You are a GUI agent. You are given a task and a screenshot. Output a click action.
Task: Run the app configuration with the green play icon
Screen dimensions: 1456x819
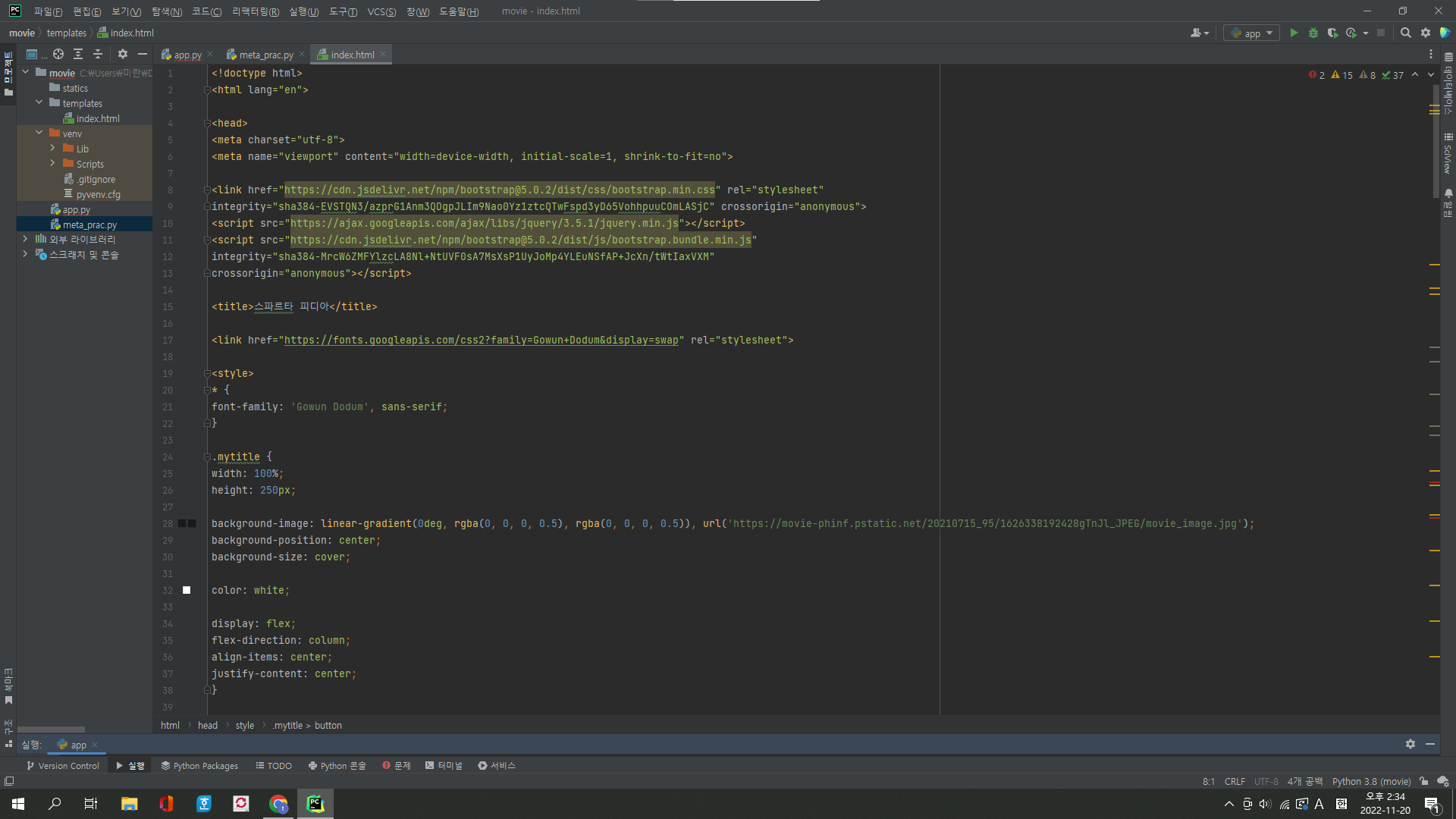pyautogui.click(x=1294, y=33)
